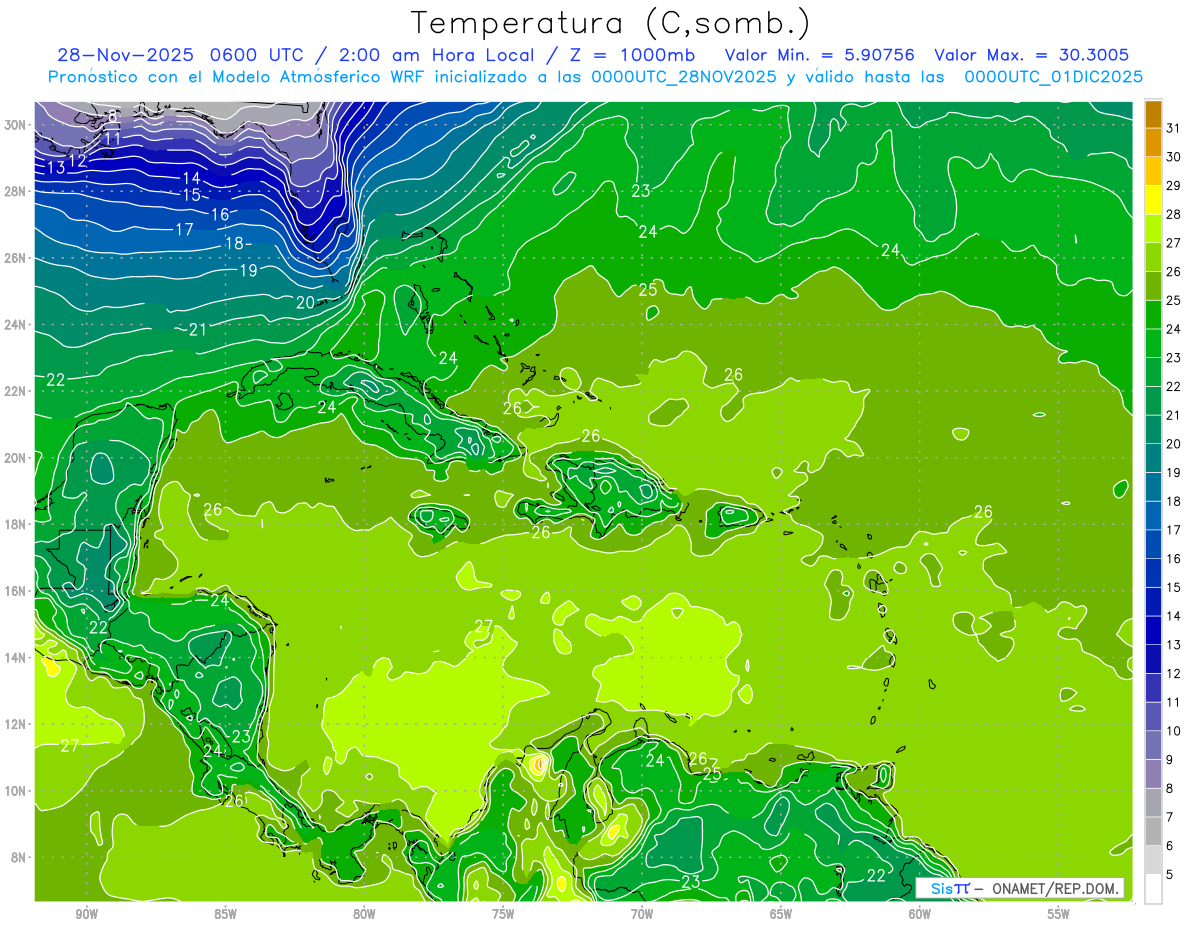Select 'Valor Max. = 30.3005' text
The width and height of the screenshot is (1200, 927).
coord(1031,55)
